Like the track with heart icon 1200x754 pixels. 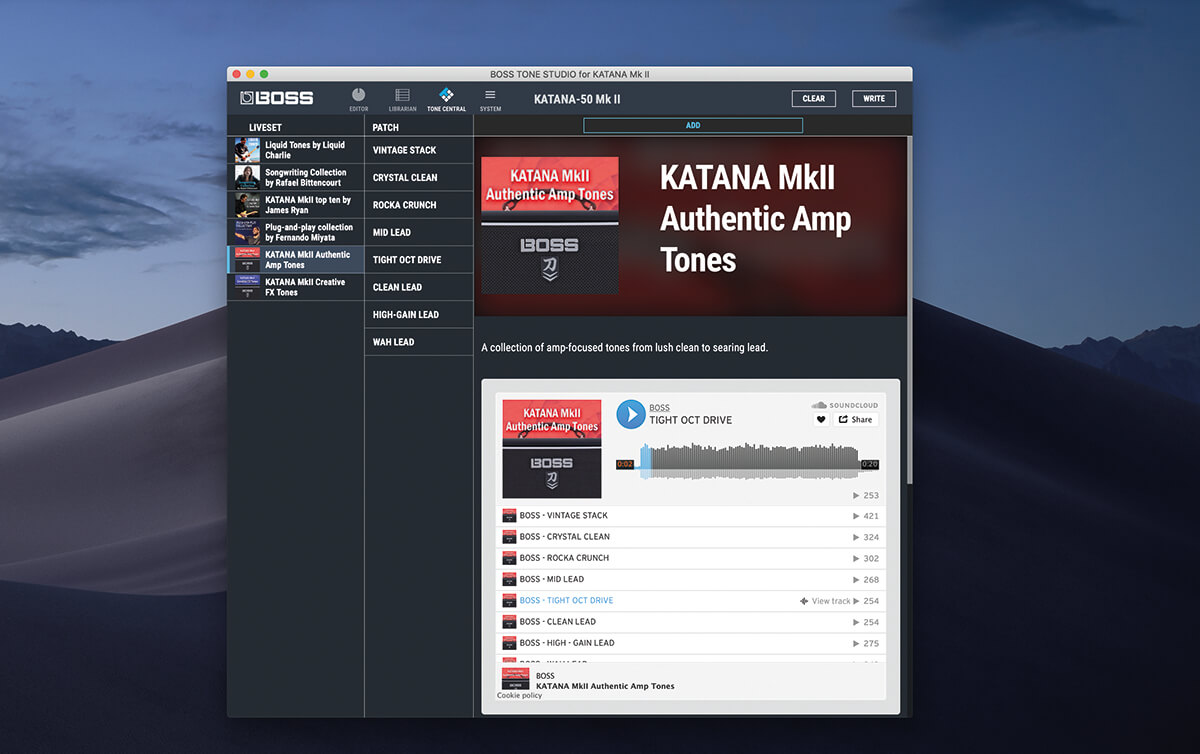(x=821, y=420)
